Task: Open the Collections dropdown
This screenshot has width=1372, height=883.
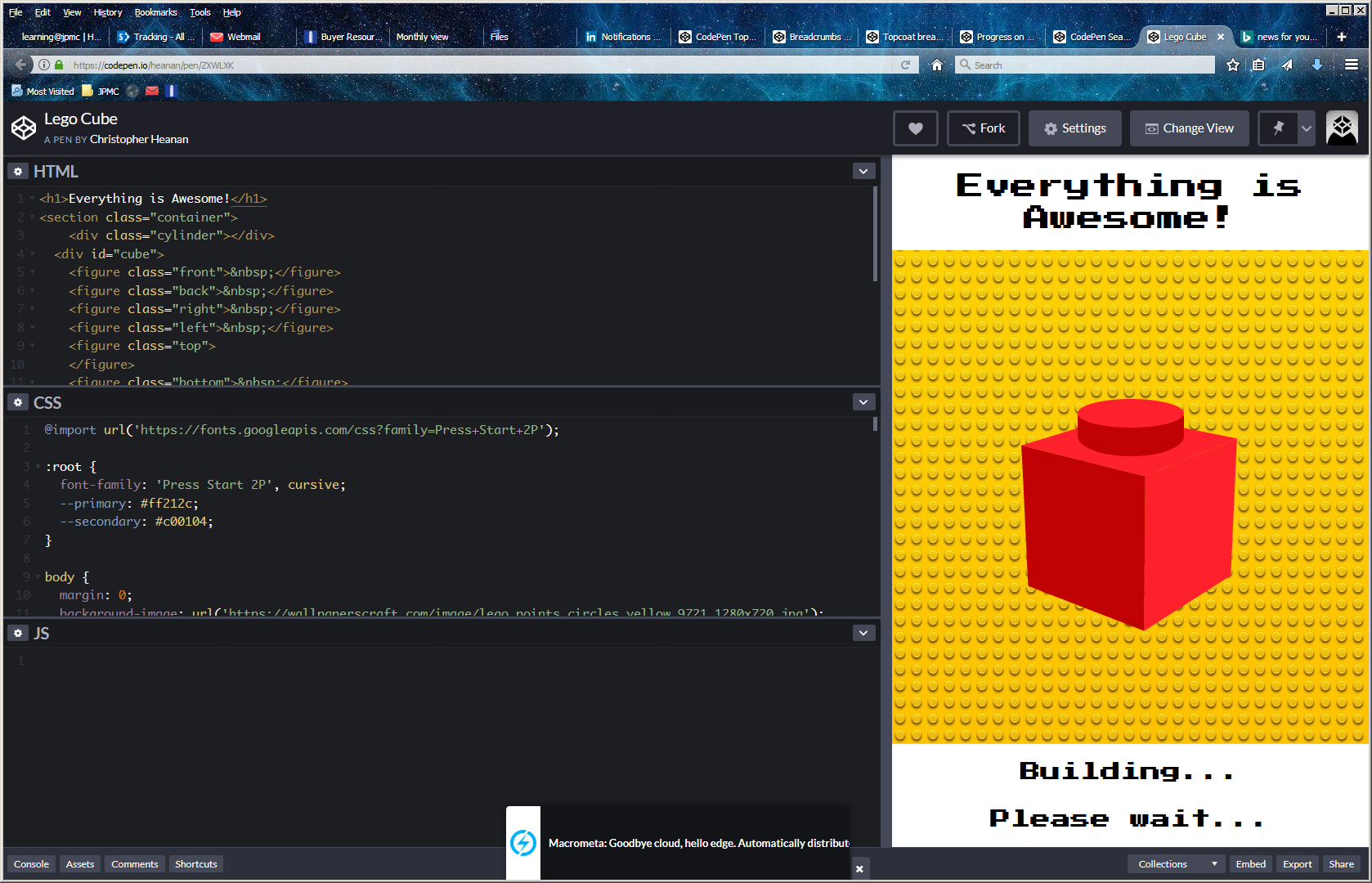Action: coord(1176,864)
